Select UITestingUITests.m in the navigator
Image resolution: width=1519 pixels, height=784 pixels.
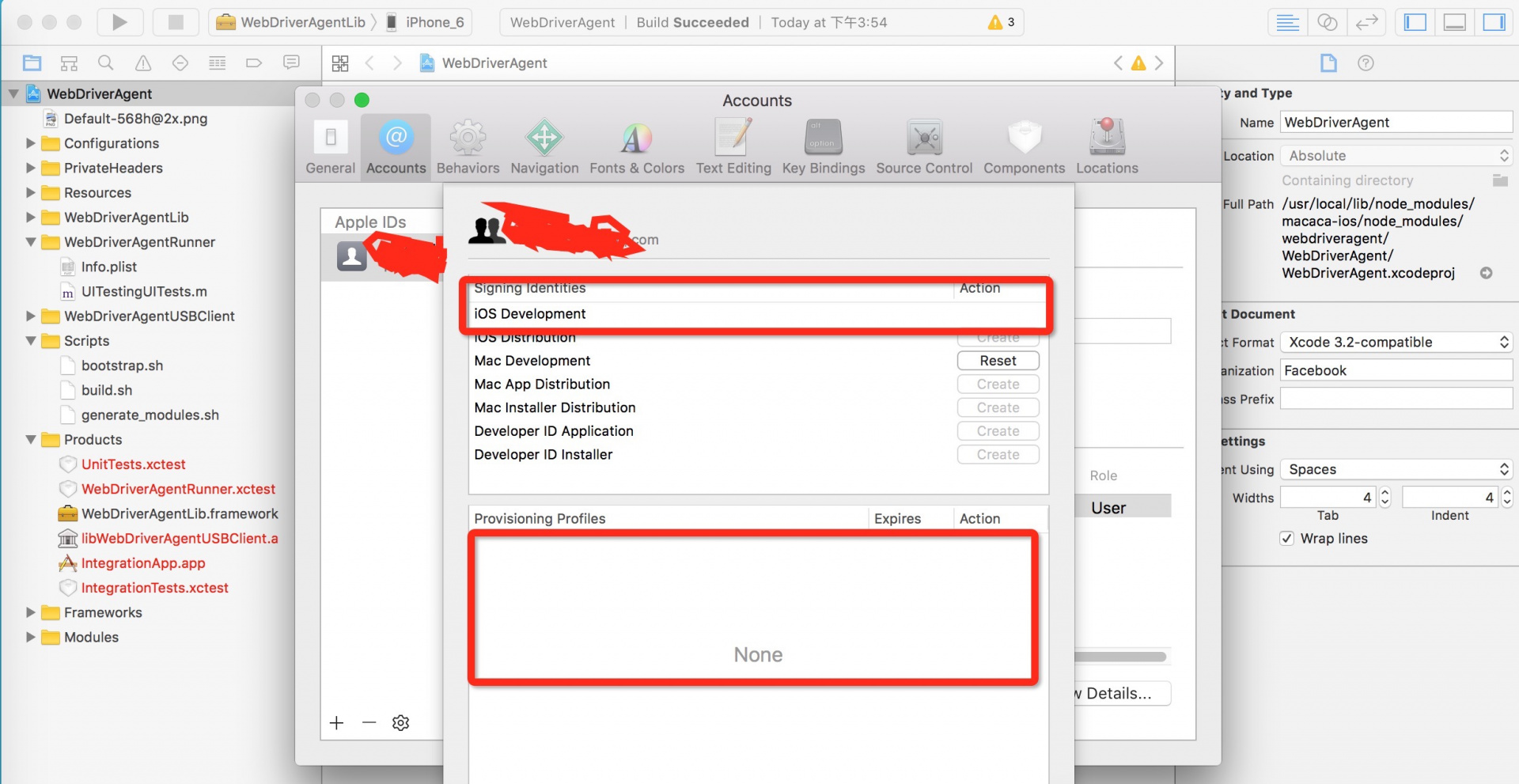coord(144,292)
